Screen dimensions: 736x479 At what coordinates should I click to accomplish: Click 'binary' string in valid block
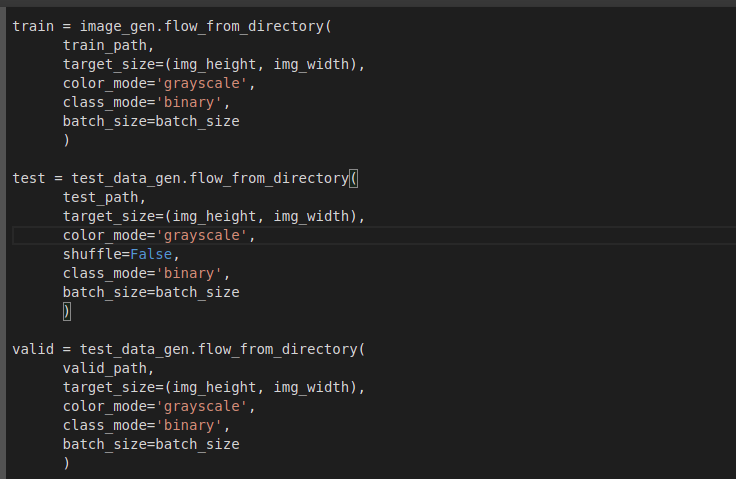tap(189, 425)
